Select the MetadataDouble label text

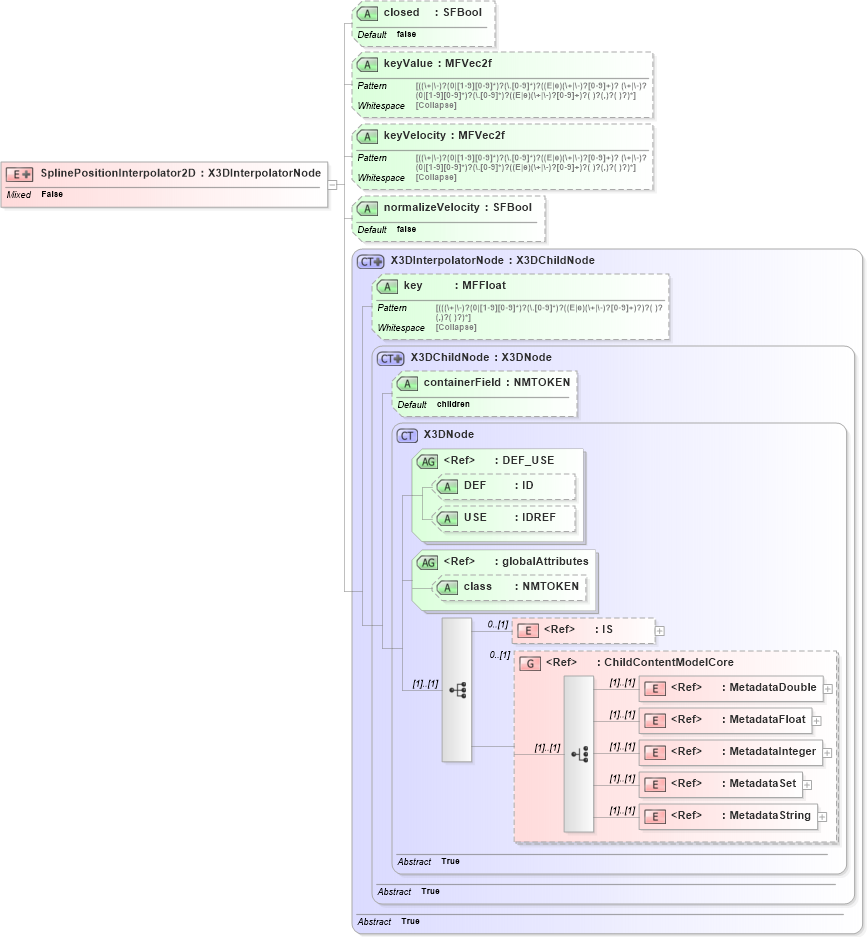[x=773, y=688]
